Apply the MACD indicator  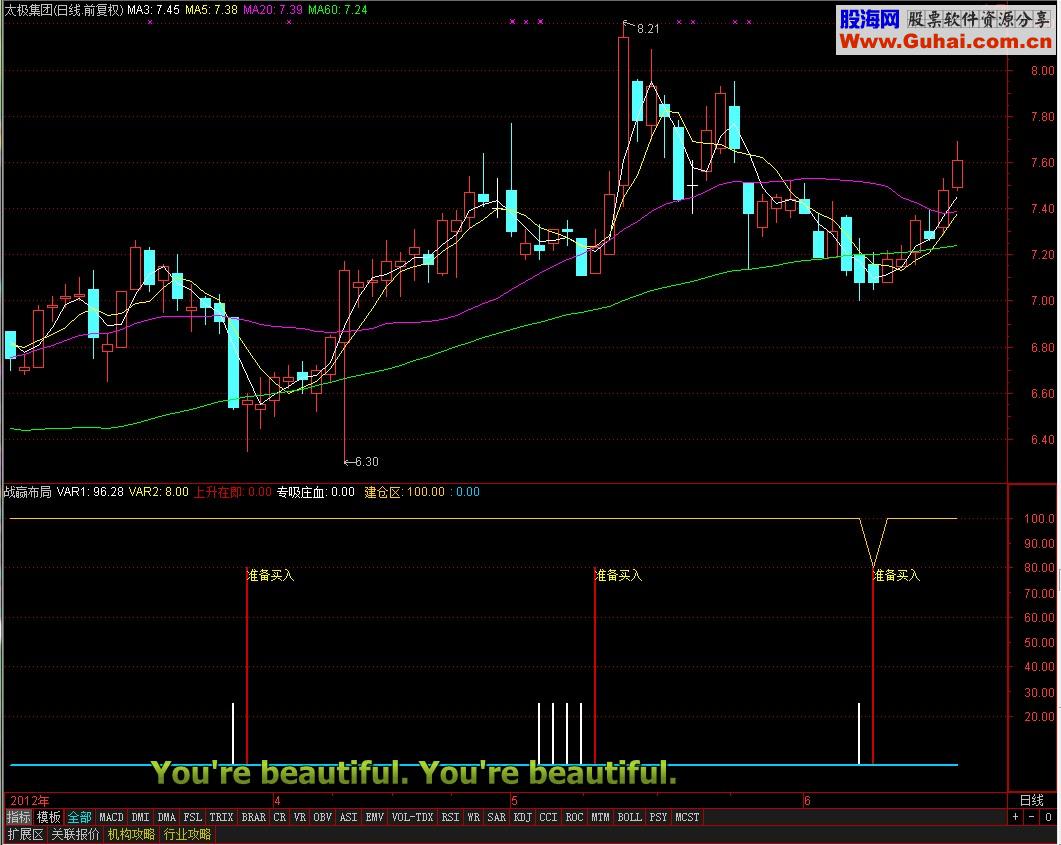point(112,817)
